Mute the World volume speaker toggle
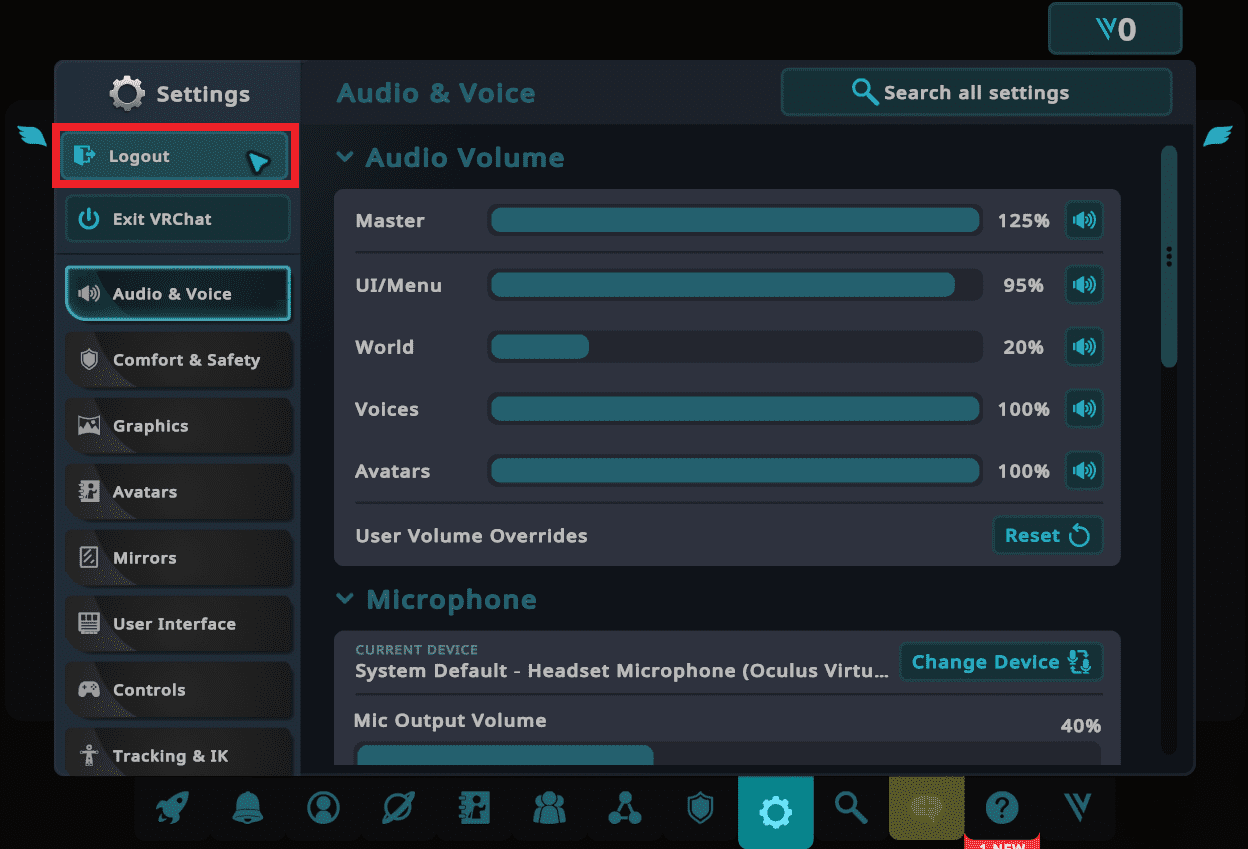Screen dimensions: 1248x849 [1084, 347]
